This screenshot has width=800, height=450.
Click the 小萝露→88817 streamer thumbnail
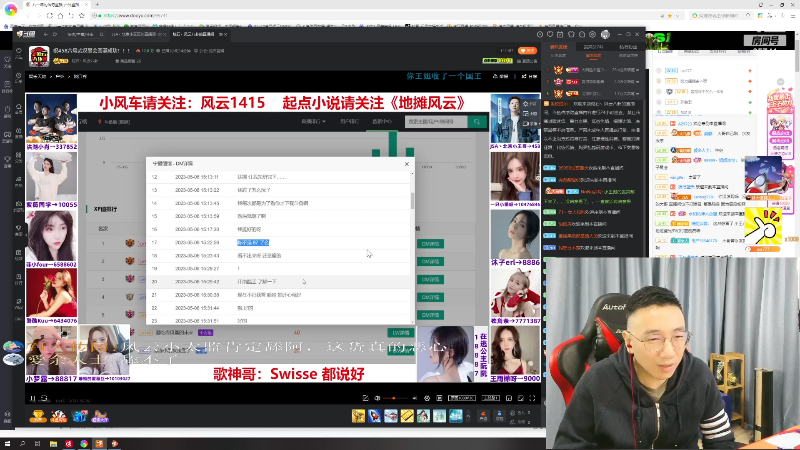tap(52, 354)
